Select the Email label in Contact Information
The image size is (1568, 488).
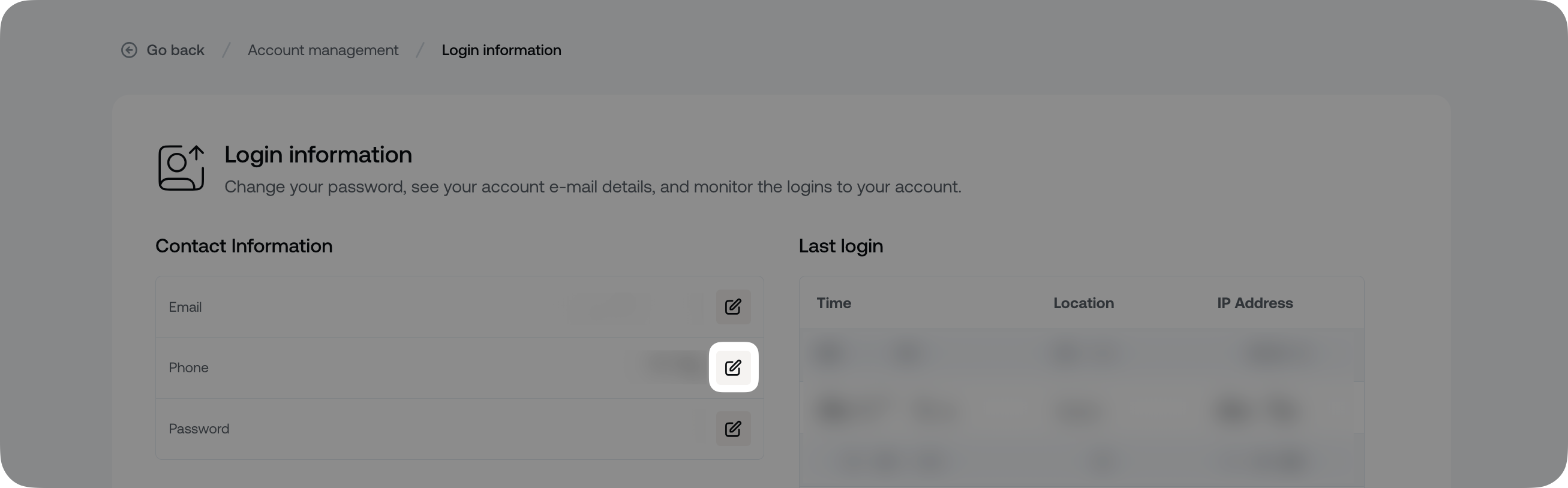pyautogui.click(x=185, y=308)
